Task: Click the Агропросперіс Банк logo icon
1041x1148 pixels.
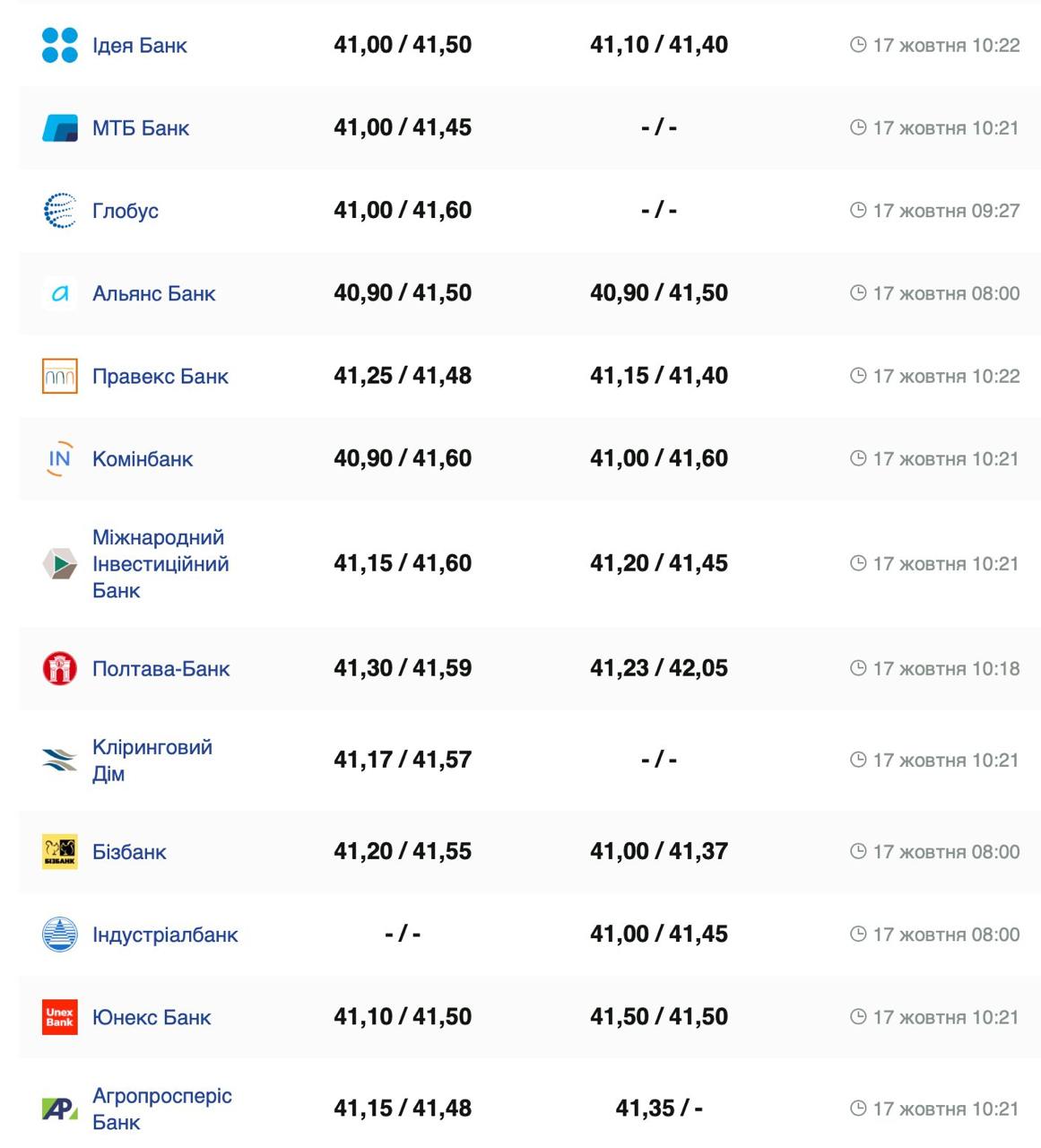Action: pyautogui.click(x=60, y=1109)
